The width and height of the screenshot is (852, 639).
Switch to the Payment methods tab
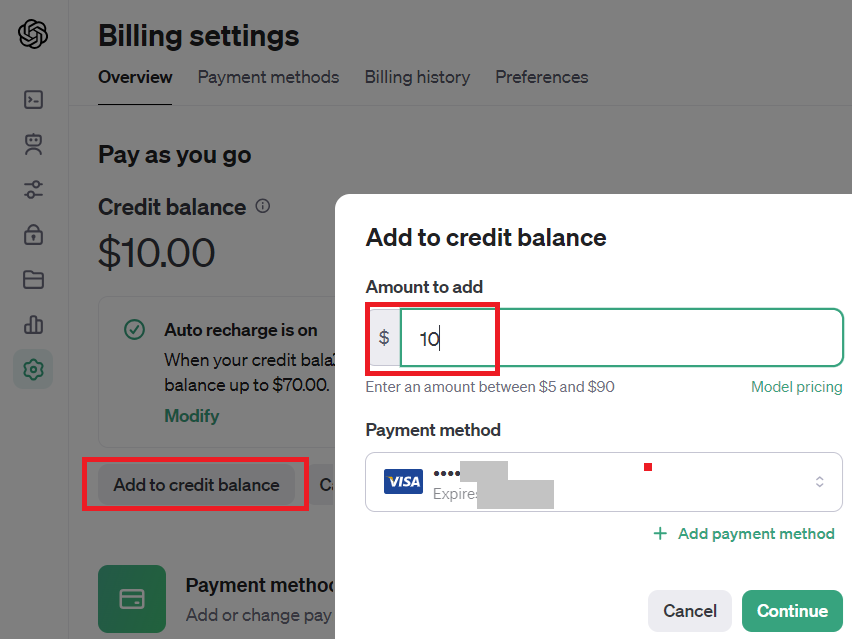click(x=268, y=77)
